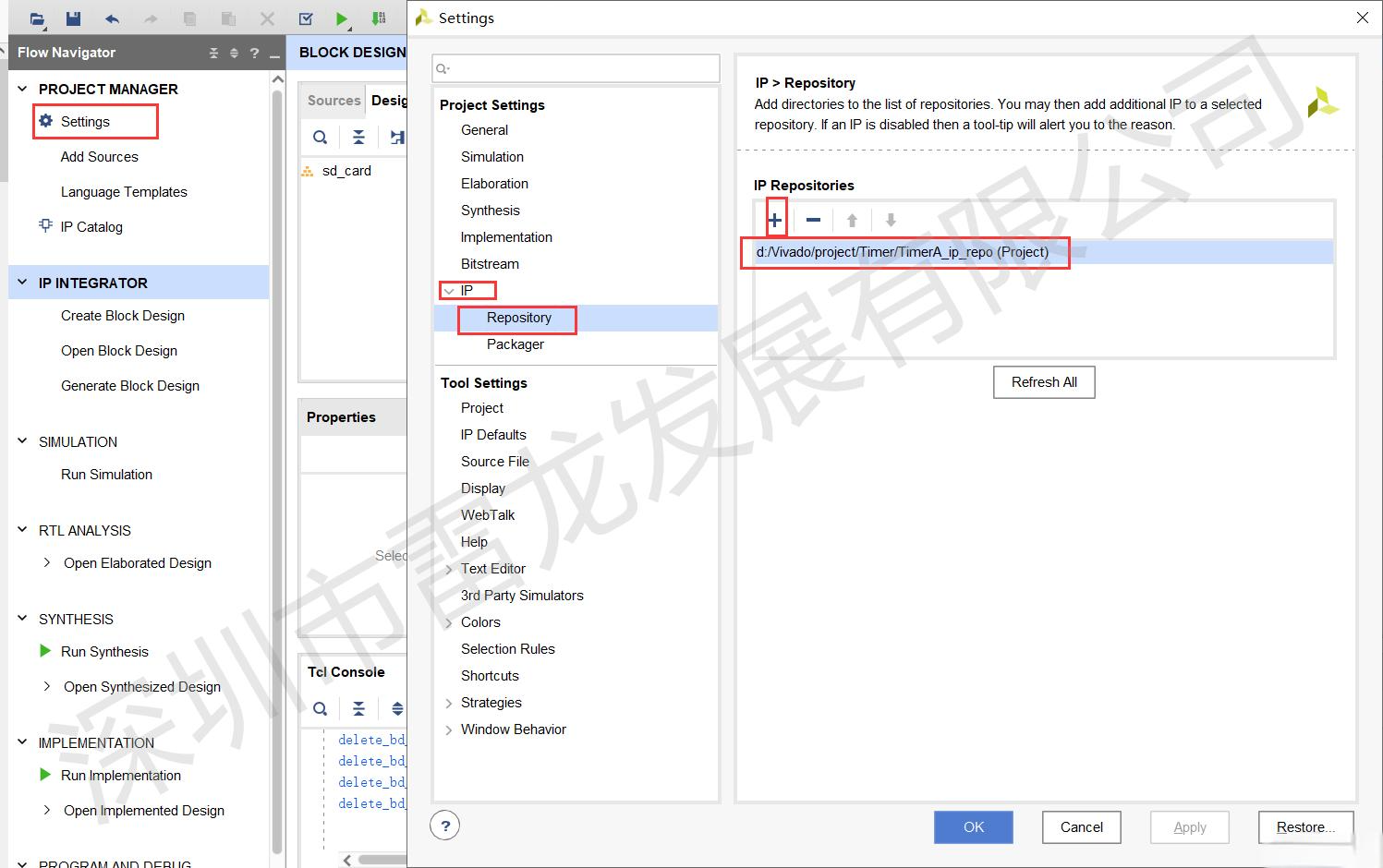Screen dimensions: 1383x868
Task: Collapse the SIMULATION section
Action: point(23,441)
